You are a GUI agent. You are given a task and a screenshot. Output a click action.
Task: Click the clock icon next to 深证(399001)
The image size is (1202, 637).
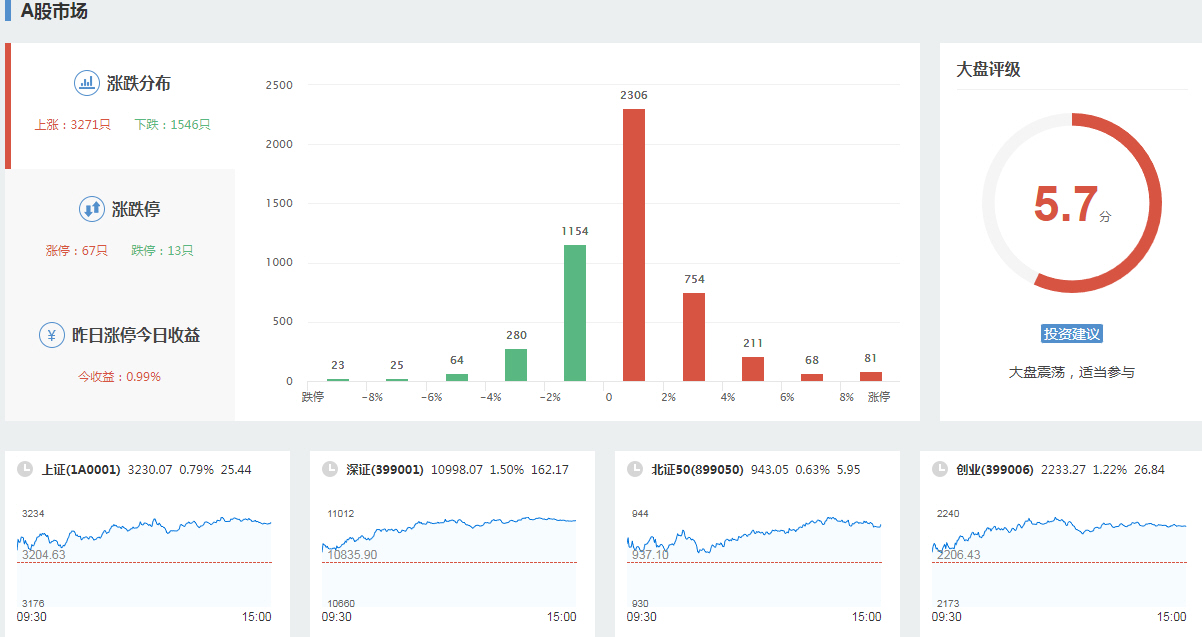(x=329, y=469)
